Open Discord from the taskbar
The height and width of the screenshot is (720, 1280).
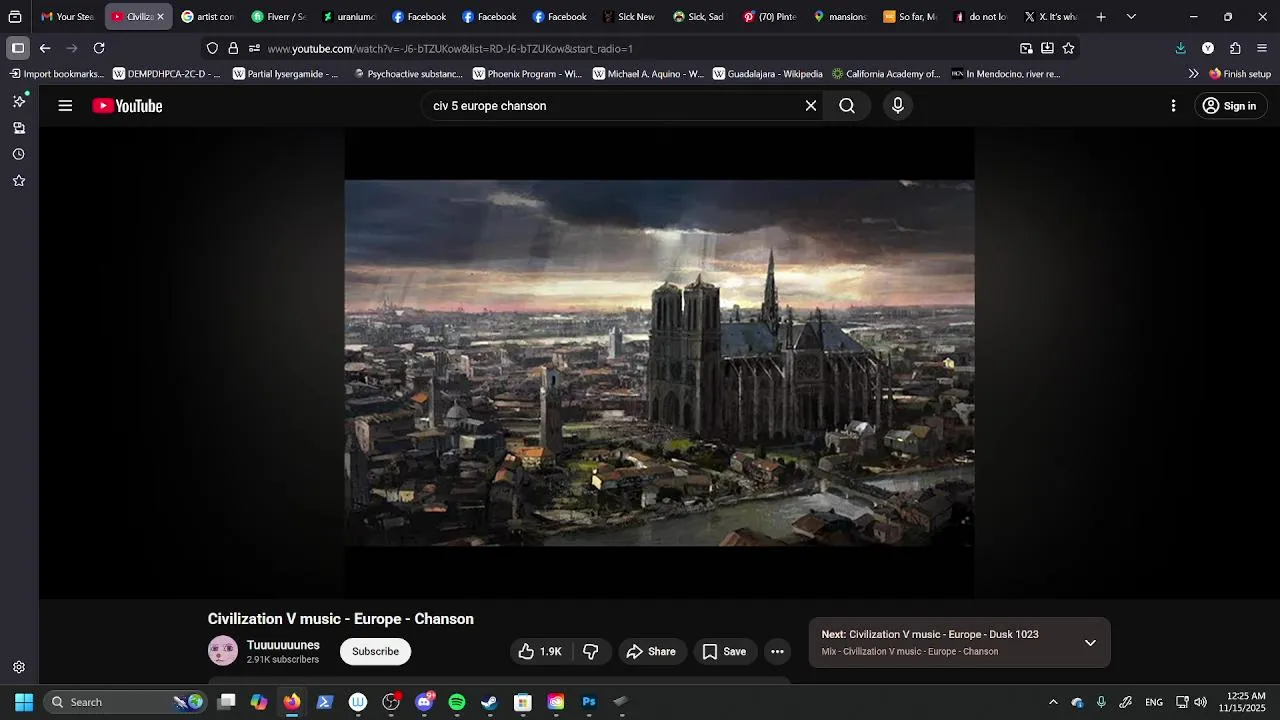[424, 702]
